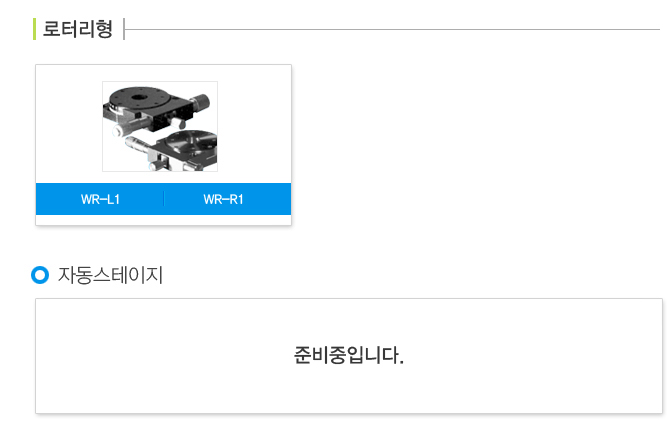
Task: Click the divider between WR-L1 and WR-R1
Action: tap(164, 199)
